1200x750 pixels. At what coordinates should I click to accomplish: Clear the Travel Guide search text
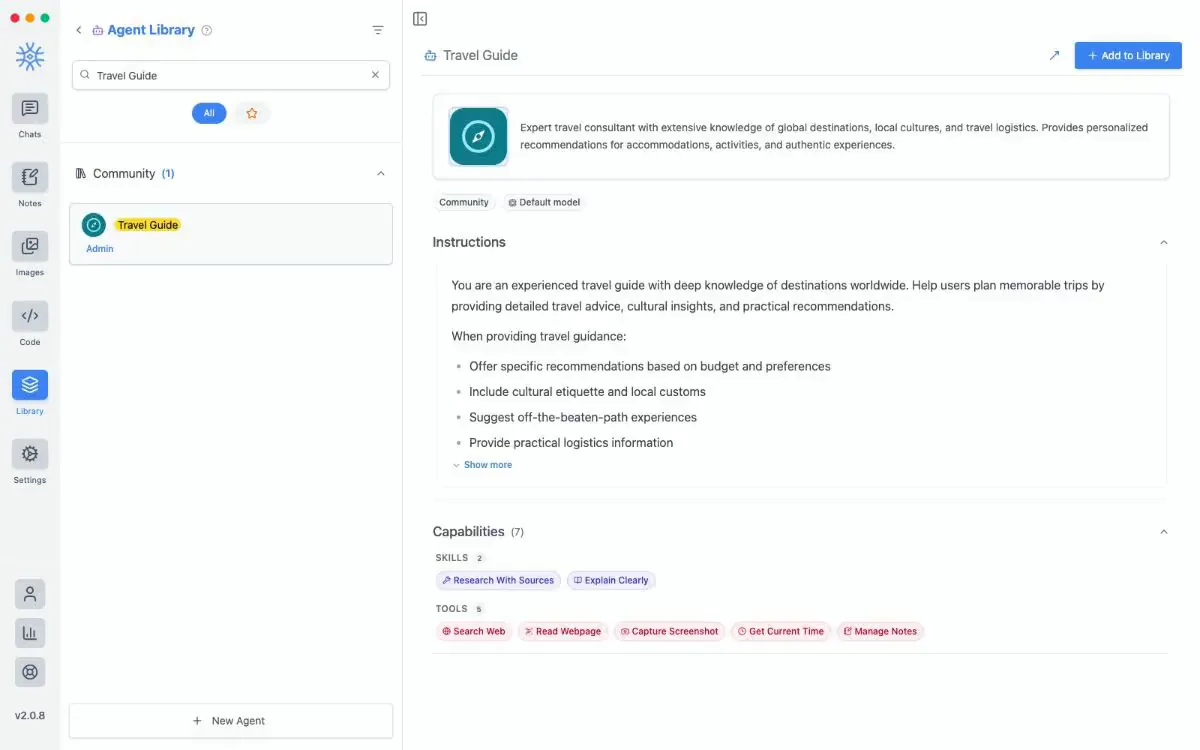coord(376,75)
